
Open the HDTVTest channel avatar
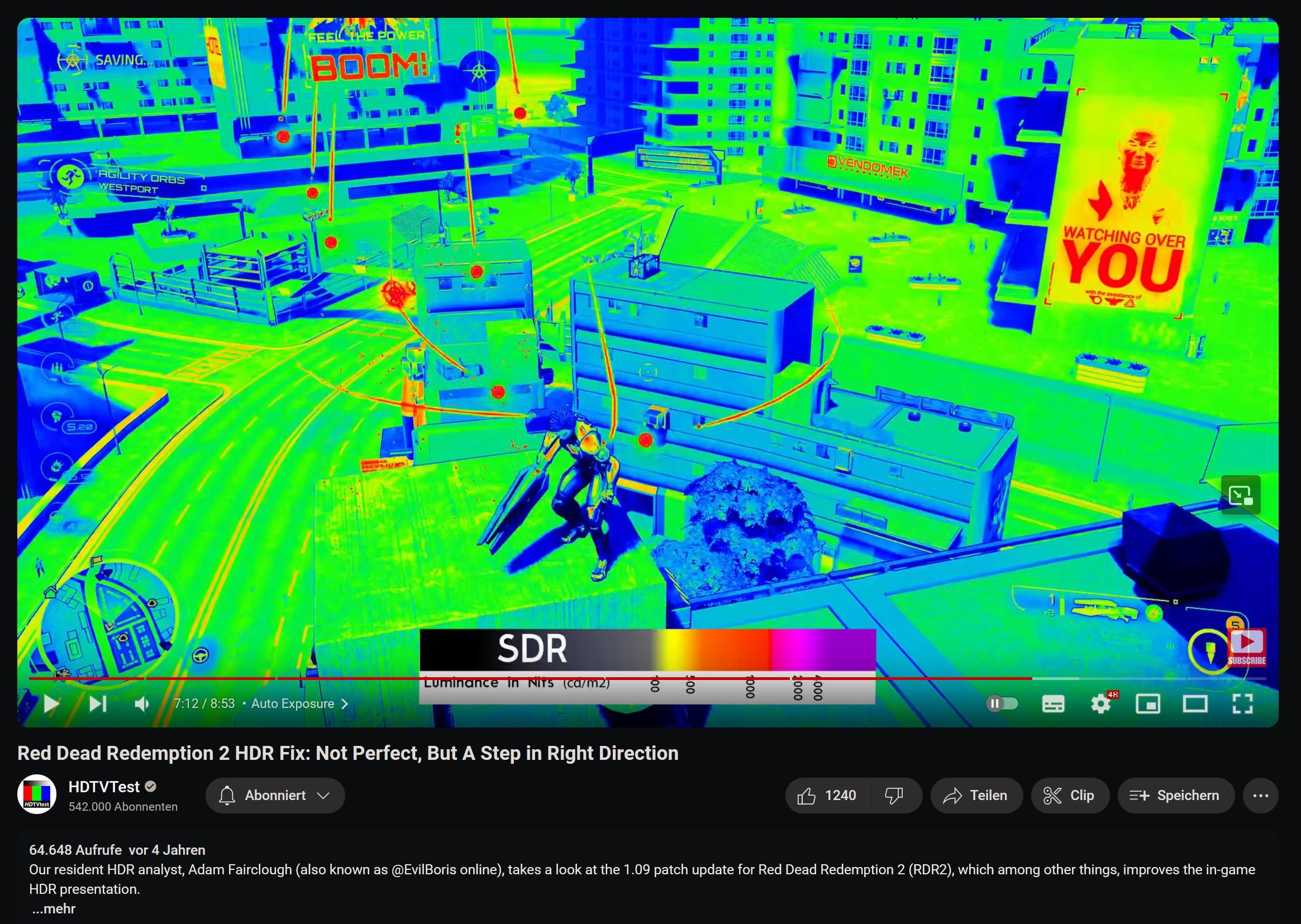tap(37, 795)
